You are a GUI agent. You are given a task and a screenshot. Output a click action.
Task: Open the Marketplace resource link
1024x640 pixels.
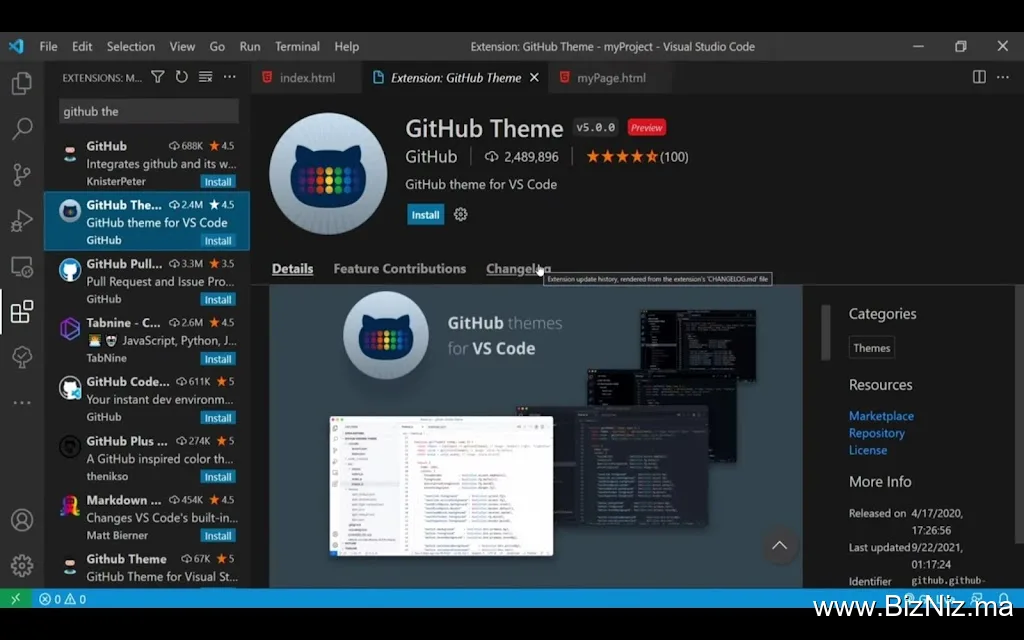click(x=881, y=416)
